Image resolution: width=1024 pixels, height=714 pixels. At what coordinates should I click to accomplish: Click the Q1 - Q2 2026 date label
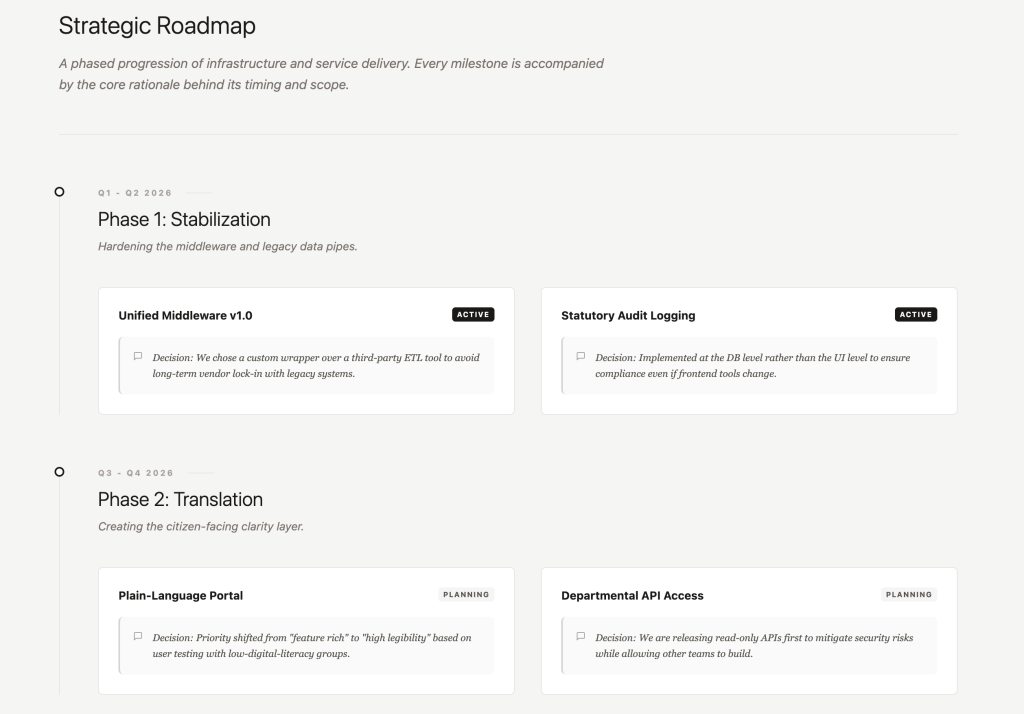point(135,192)
